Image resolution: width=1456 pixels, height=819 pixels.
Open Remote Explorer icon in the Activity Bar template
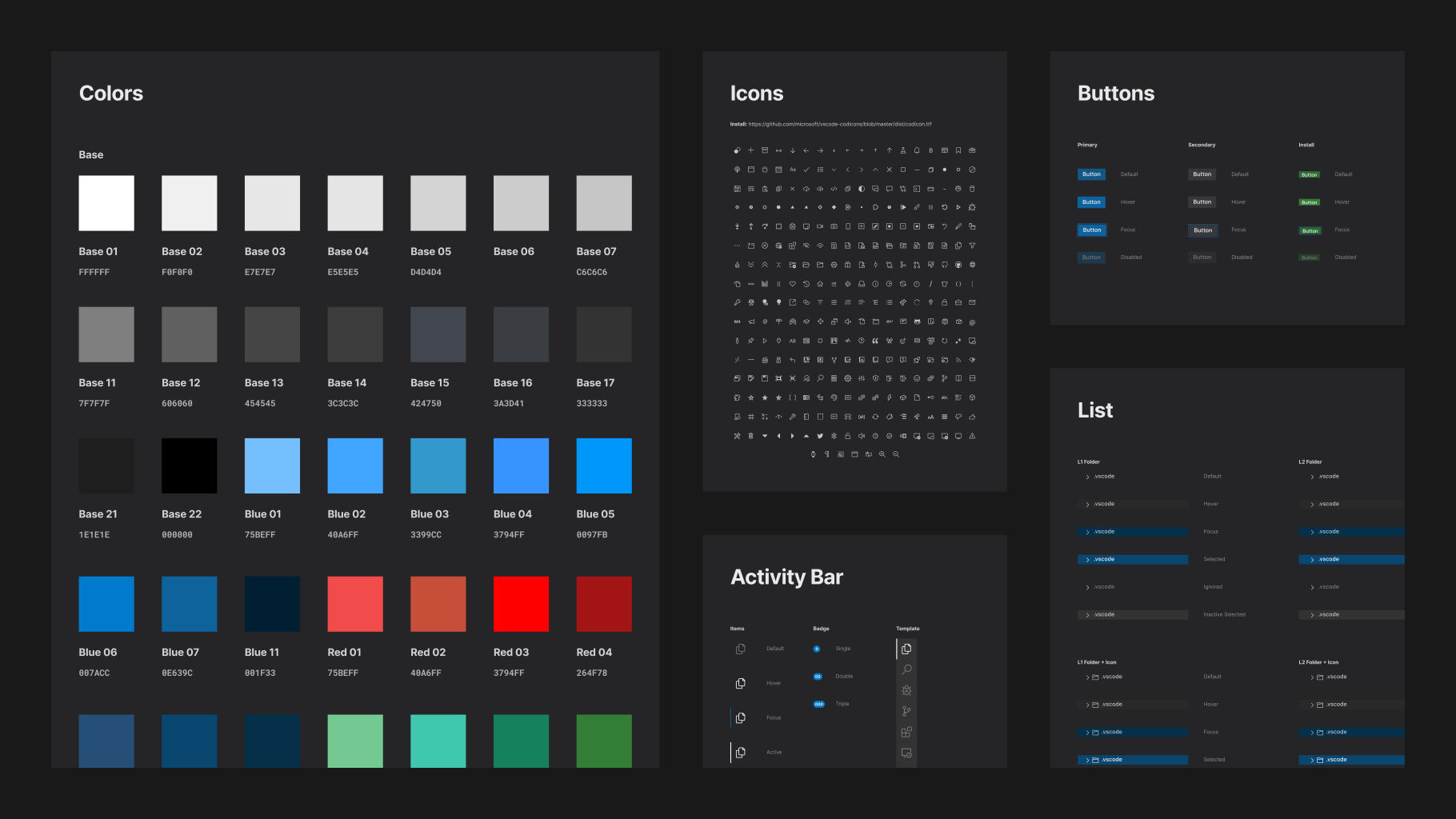coord(906,753)
